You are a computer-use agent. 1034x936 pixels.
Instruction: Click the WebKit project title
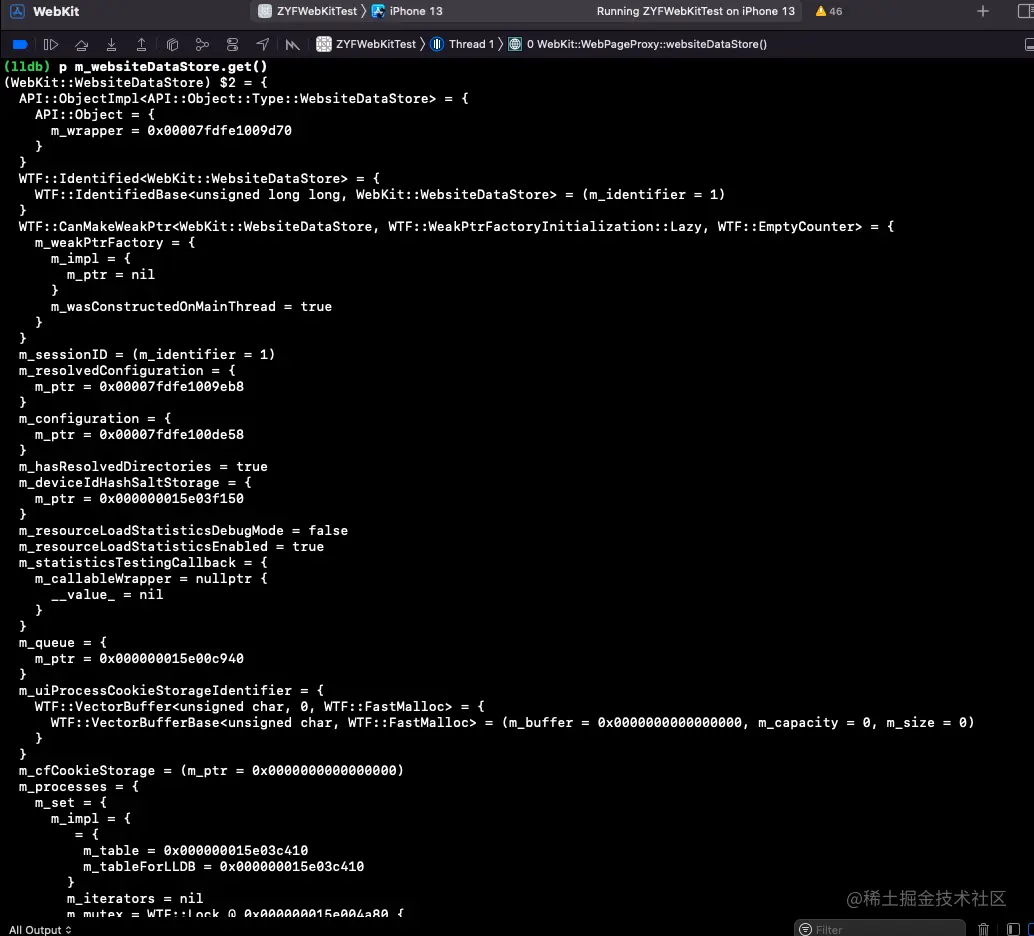tap(56, 11)
